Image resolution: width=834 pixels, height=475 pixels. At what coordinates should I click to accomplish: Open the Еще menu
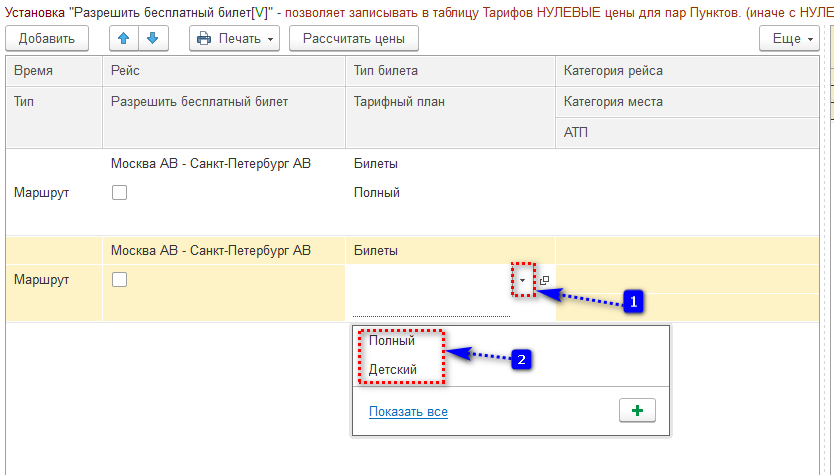pyautogui.click(x=787, y=39)
